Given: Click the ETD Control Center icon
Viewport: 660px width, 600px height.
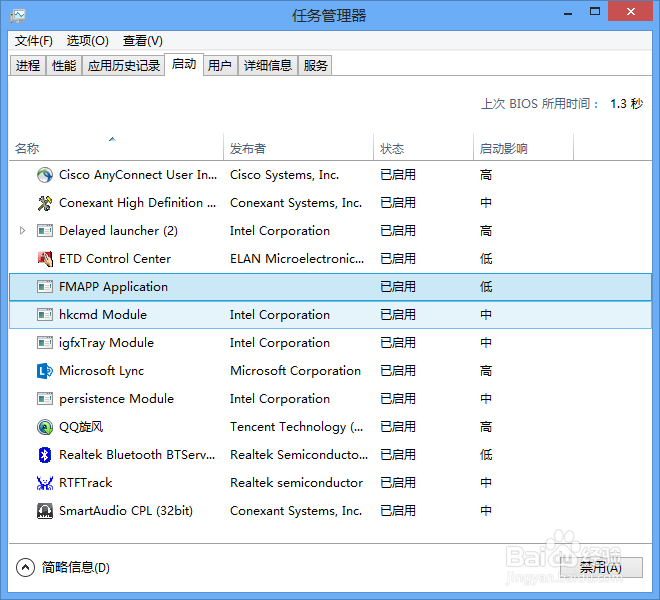Looking at the screenshot, I should pos(45,259).
